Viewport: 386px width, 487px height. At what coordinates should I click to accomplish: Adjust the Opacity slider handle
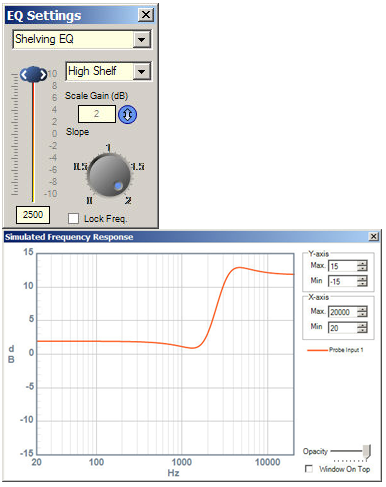point(367,451)
